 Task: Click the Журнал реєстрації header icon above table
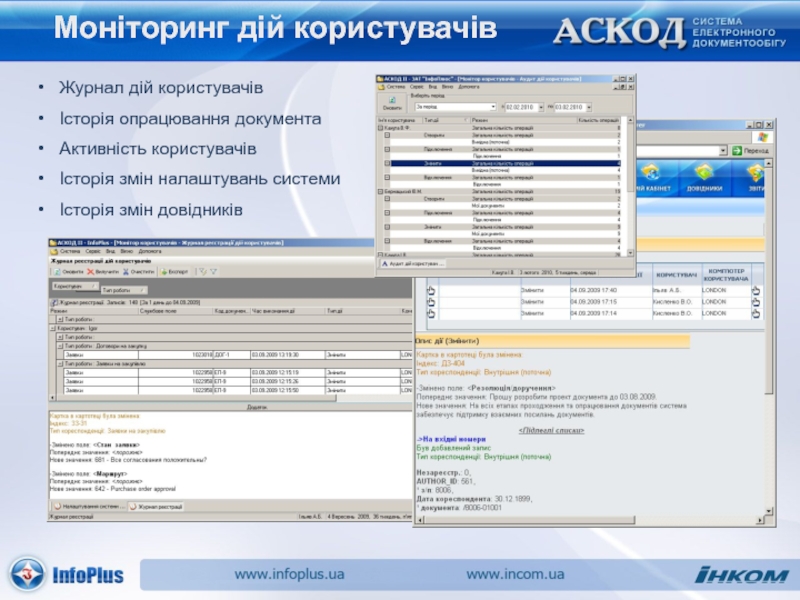tap(55, 303)
